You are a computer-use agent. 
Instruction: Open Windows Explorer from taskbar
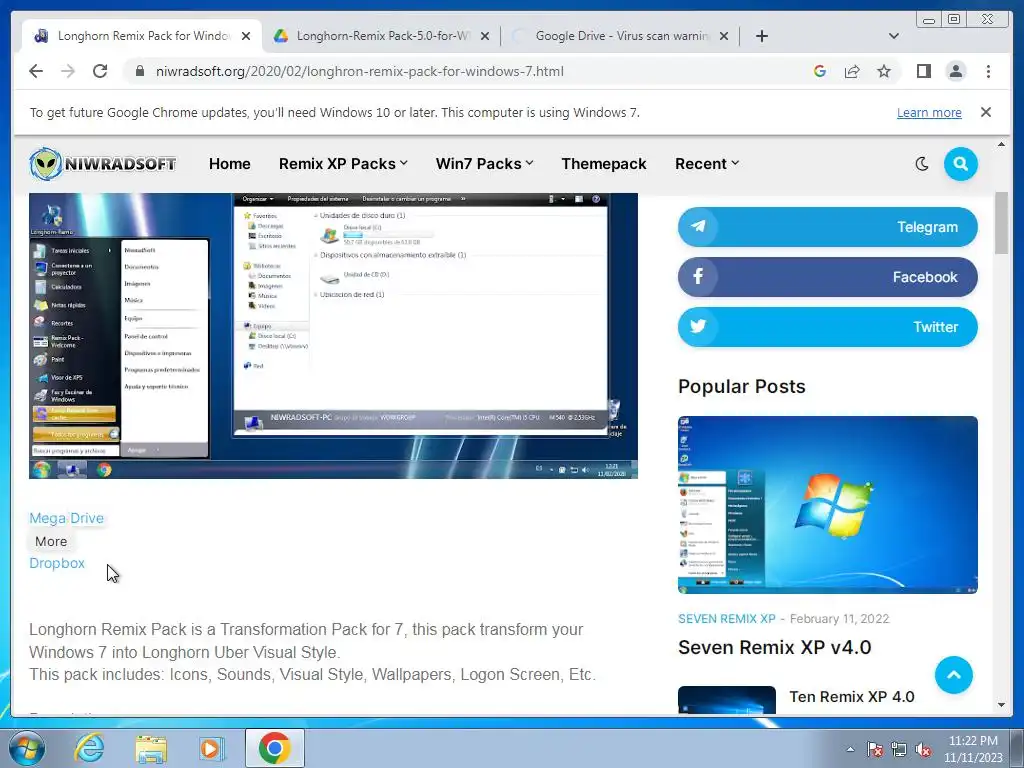151,748
